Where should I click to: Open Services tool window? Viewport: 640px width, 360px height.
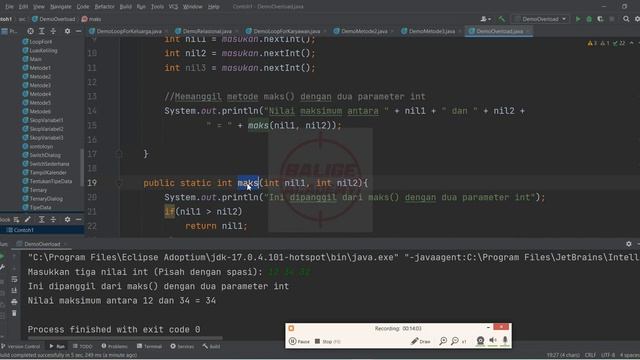[182, 346]
